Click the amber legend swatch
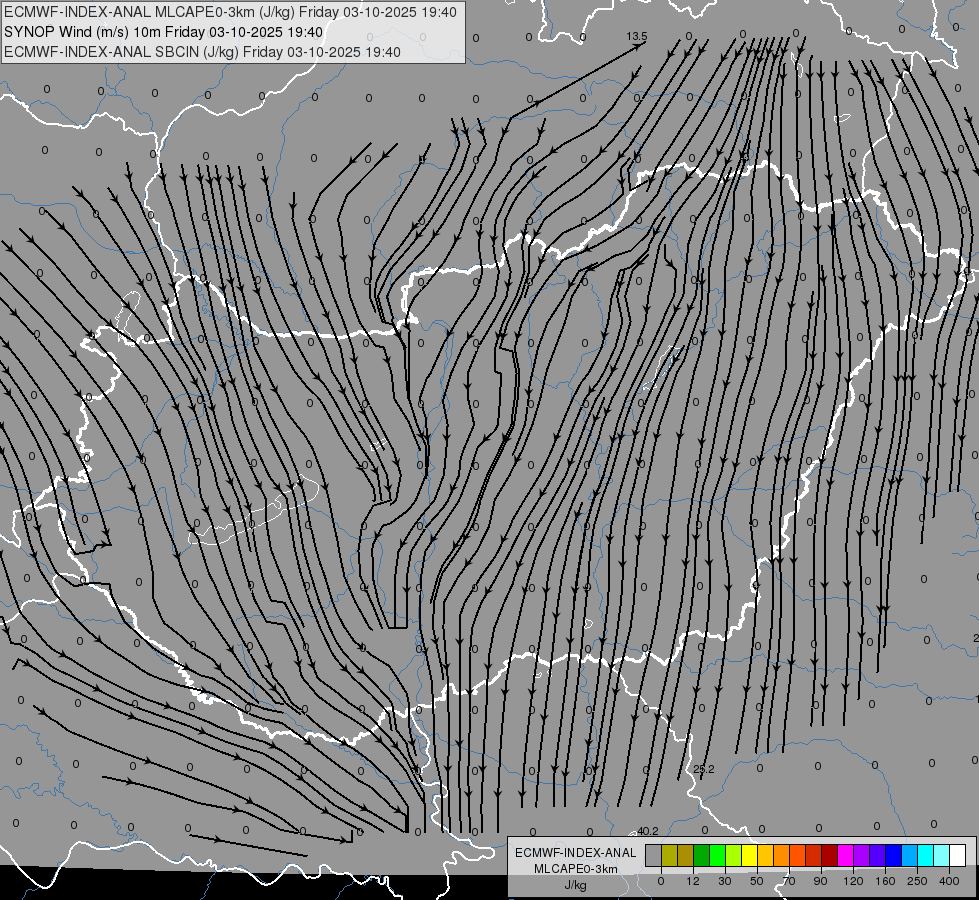 tap(765, 855)
